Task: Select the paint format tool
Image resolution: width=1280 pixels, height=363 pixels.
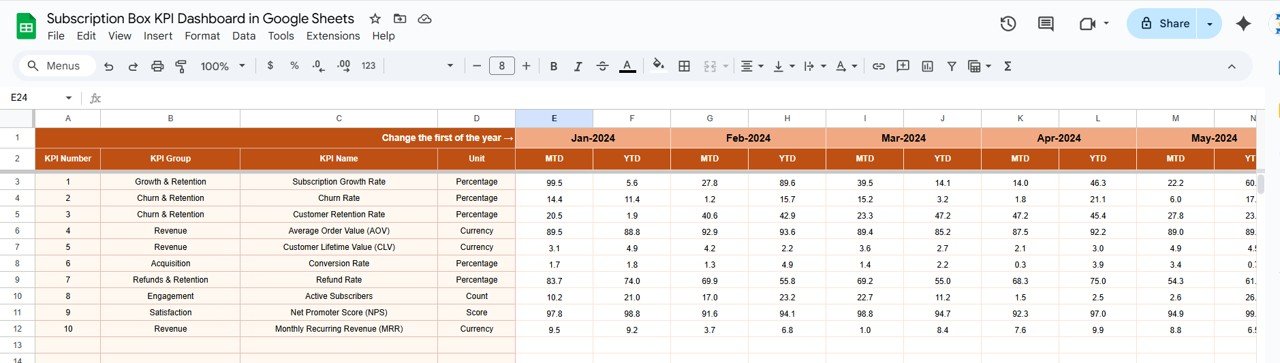Action: [181, 66]
